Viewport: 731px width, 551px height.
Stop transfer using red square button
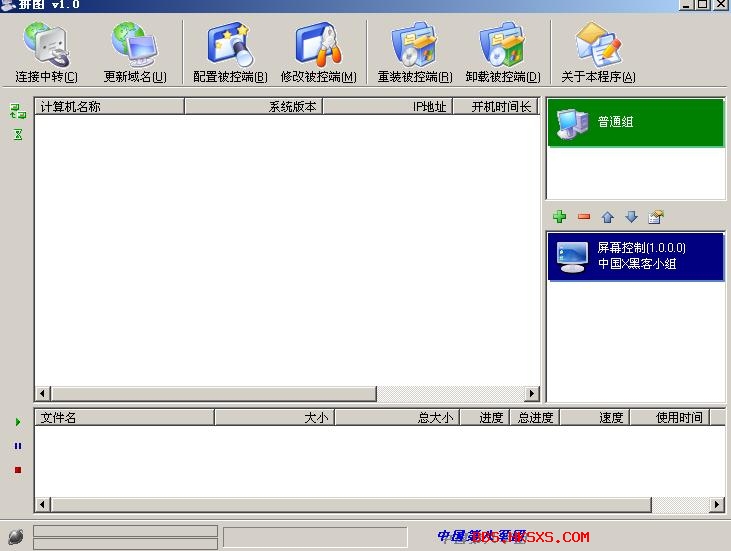(18, 470)
